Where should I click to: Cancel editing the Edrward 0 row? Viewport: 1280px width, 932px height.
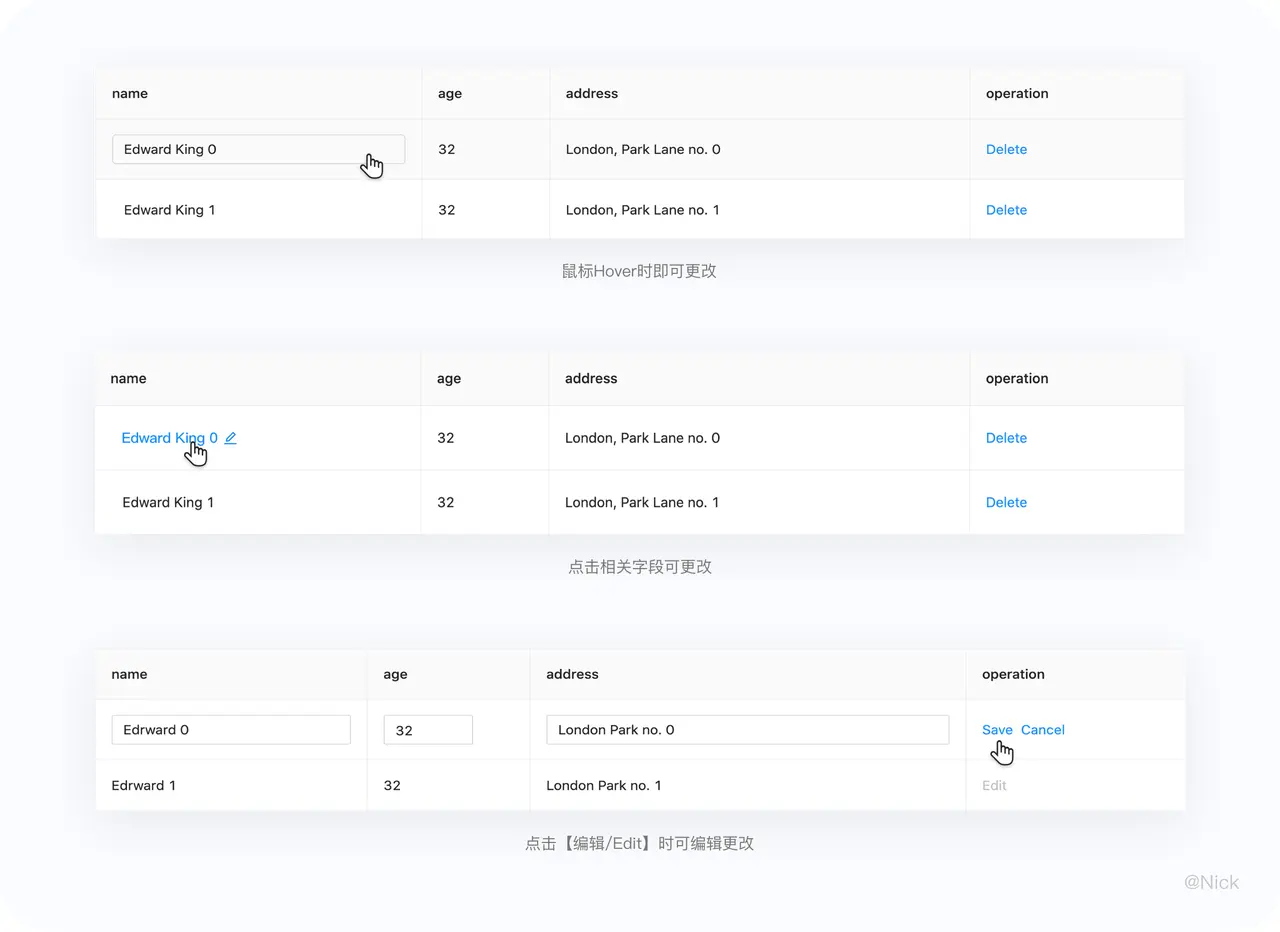coord(1043,730)
